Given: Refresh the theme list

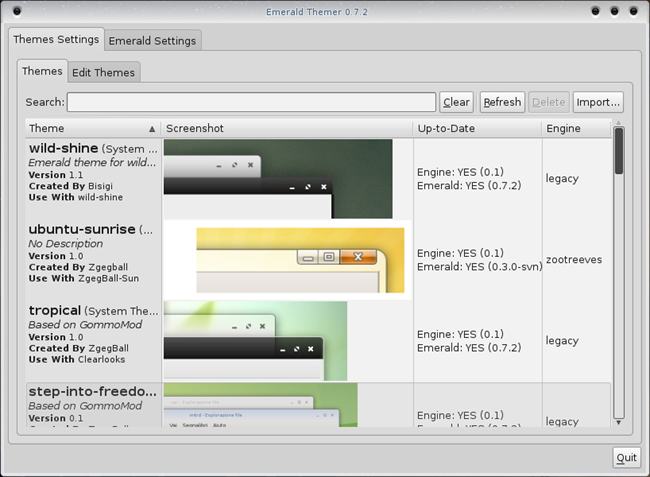Looking at the screenshot, I should (502, 102).
